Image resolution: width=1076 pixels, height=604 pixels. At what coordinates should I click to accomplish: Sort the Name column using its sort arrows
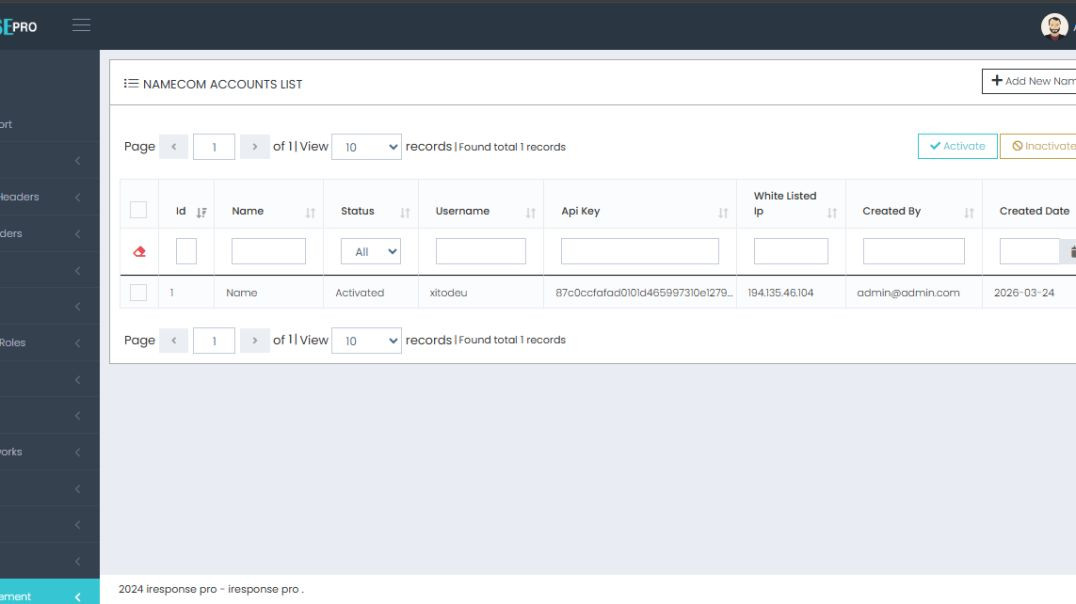(x=311, y=211)
